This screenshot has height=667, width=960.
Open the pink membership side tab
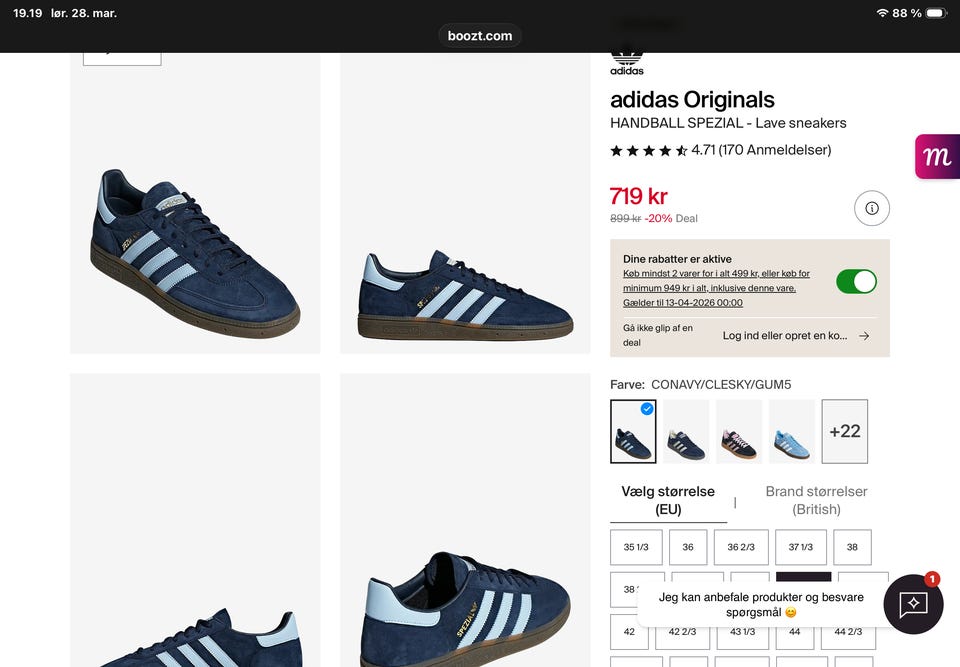tap(938, 157)
